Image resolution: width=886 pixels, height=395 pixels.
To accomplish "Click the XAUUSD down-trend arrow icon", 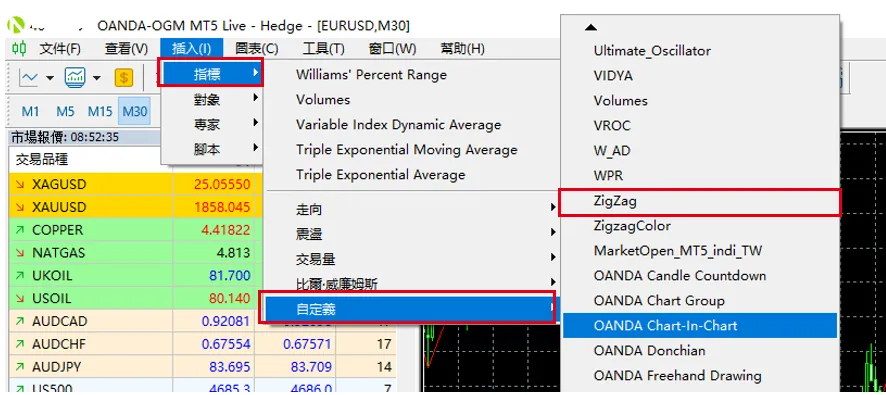I will pos(21,207).
